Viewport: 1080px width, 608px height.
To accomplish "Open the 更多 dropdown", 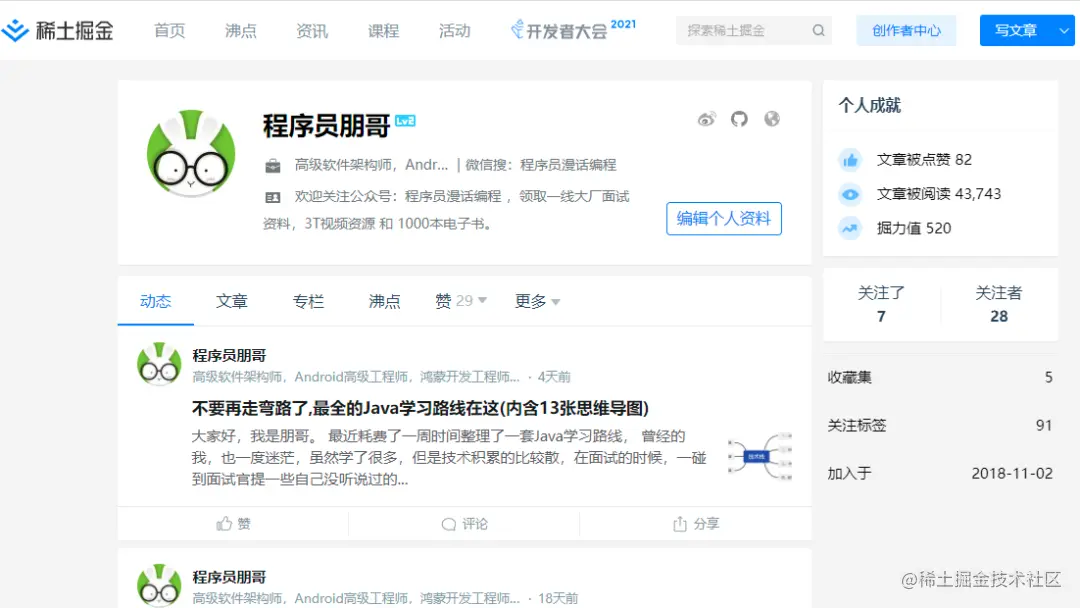I will 537,301.
